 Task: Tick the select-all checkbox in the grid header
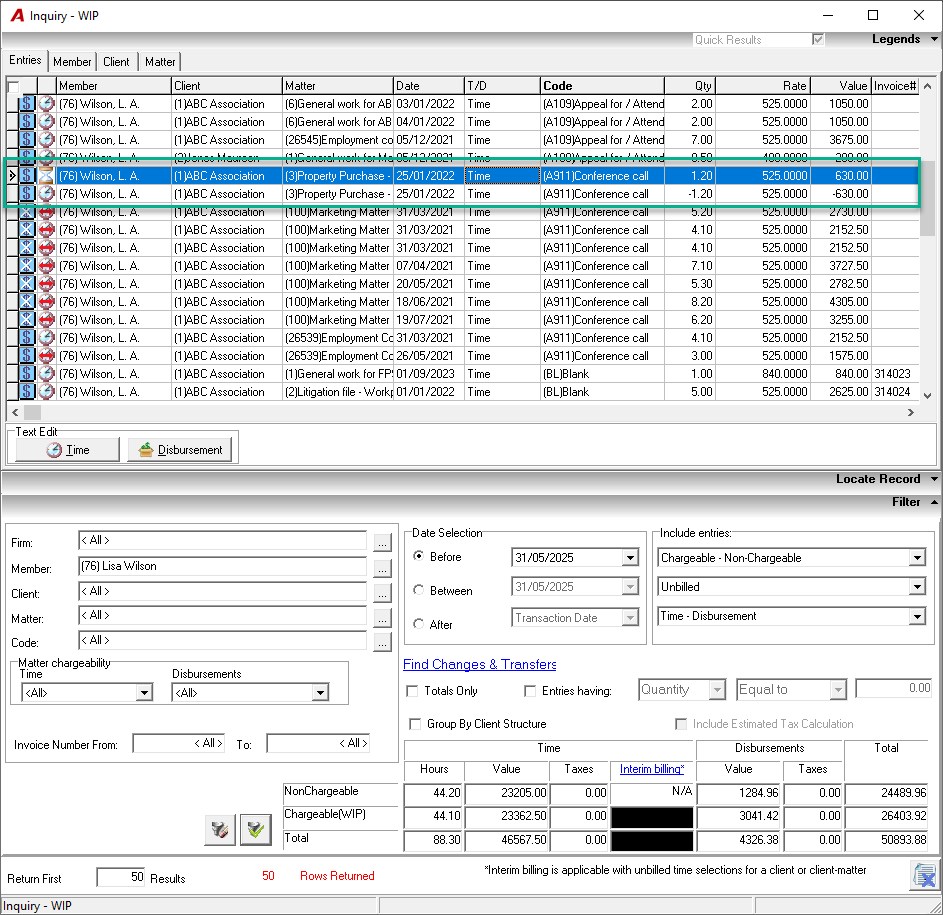[13, 87]
